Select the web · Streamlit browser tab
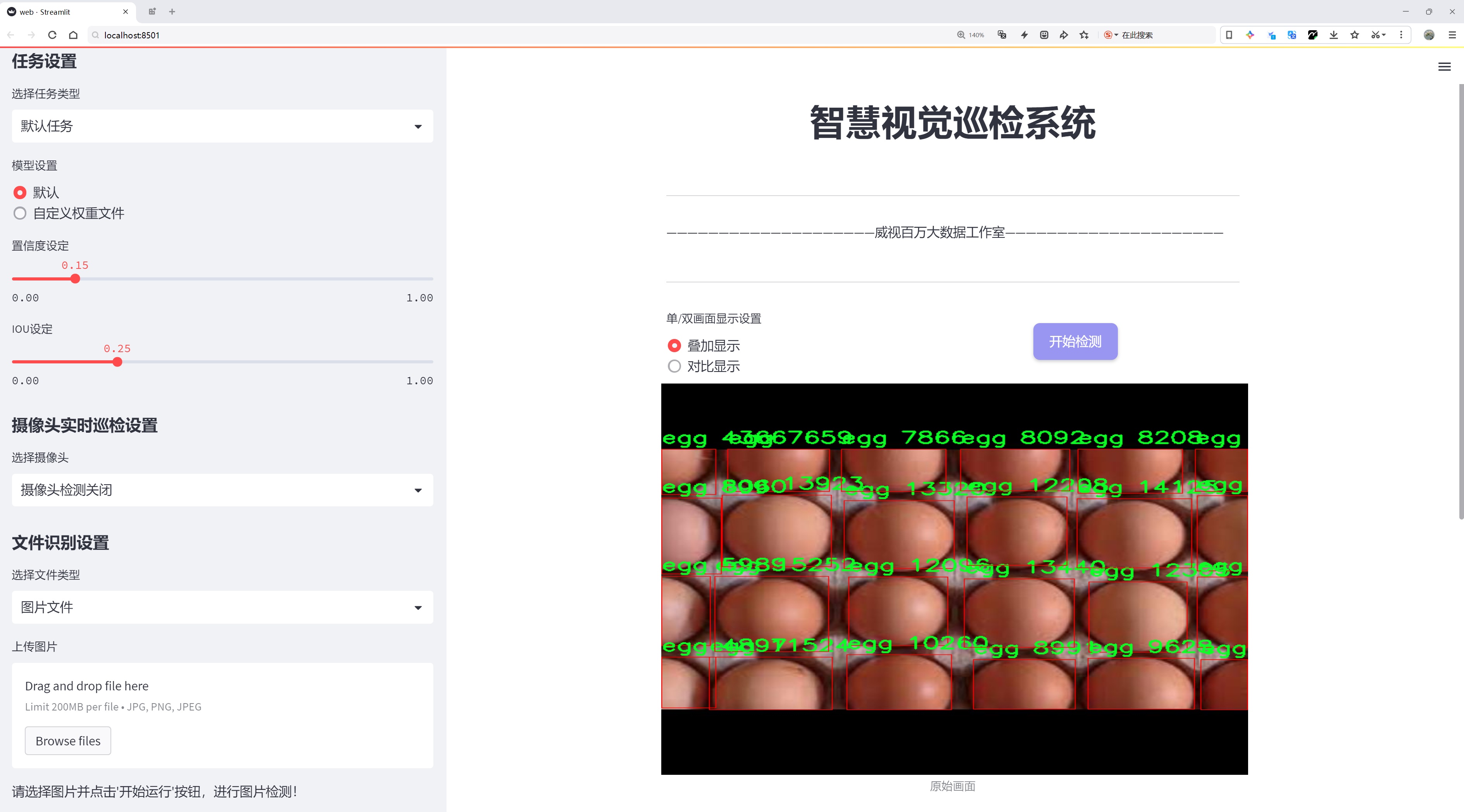Screen dimensions: 1464x812 [x=67, y=11]
